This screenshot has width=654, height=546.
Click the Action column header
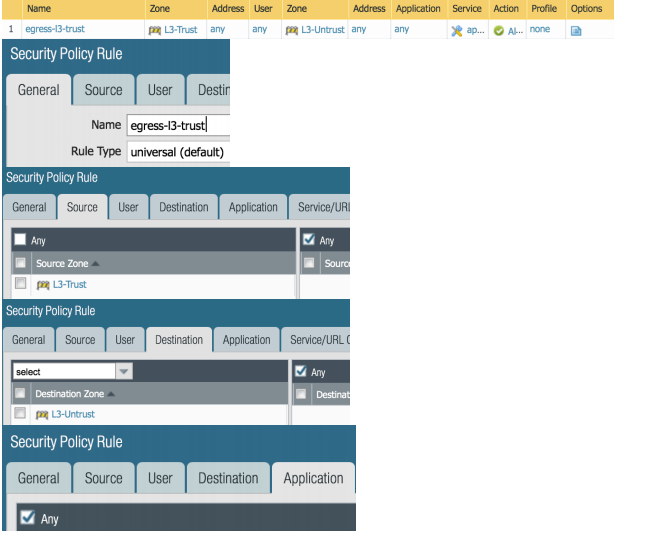(506, 9)
